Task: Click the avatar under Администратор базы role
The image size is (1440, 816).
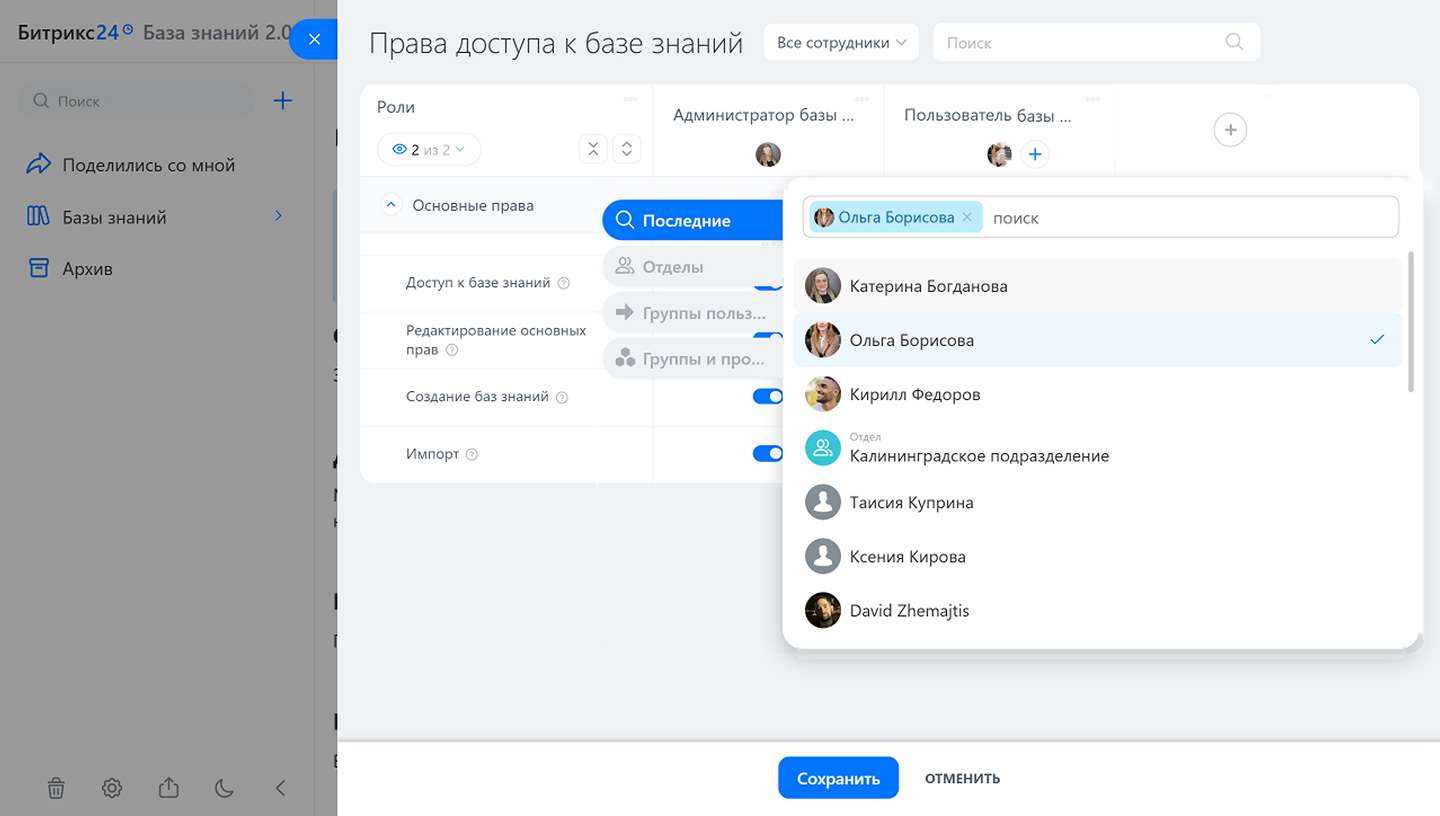Action: point(768,155)
